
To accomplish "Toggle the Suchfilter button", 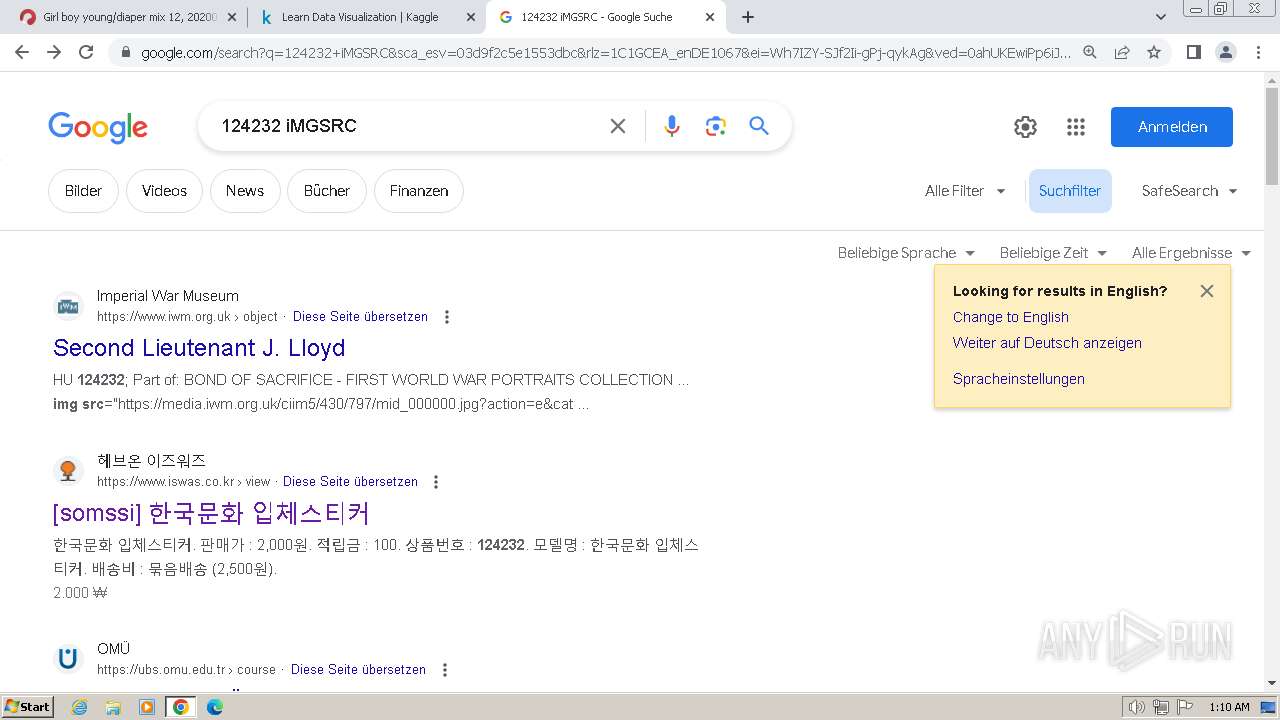I will 1070,191.
